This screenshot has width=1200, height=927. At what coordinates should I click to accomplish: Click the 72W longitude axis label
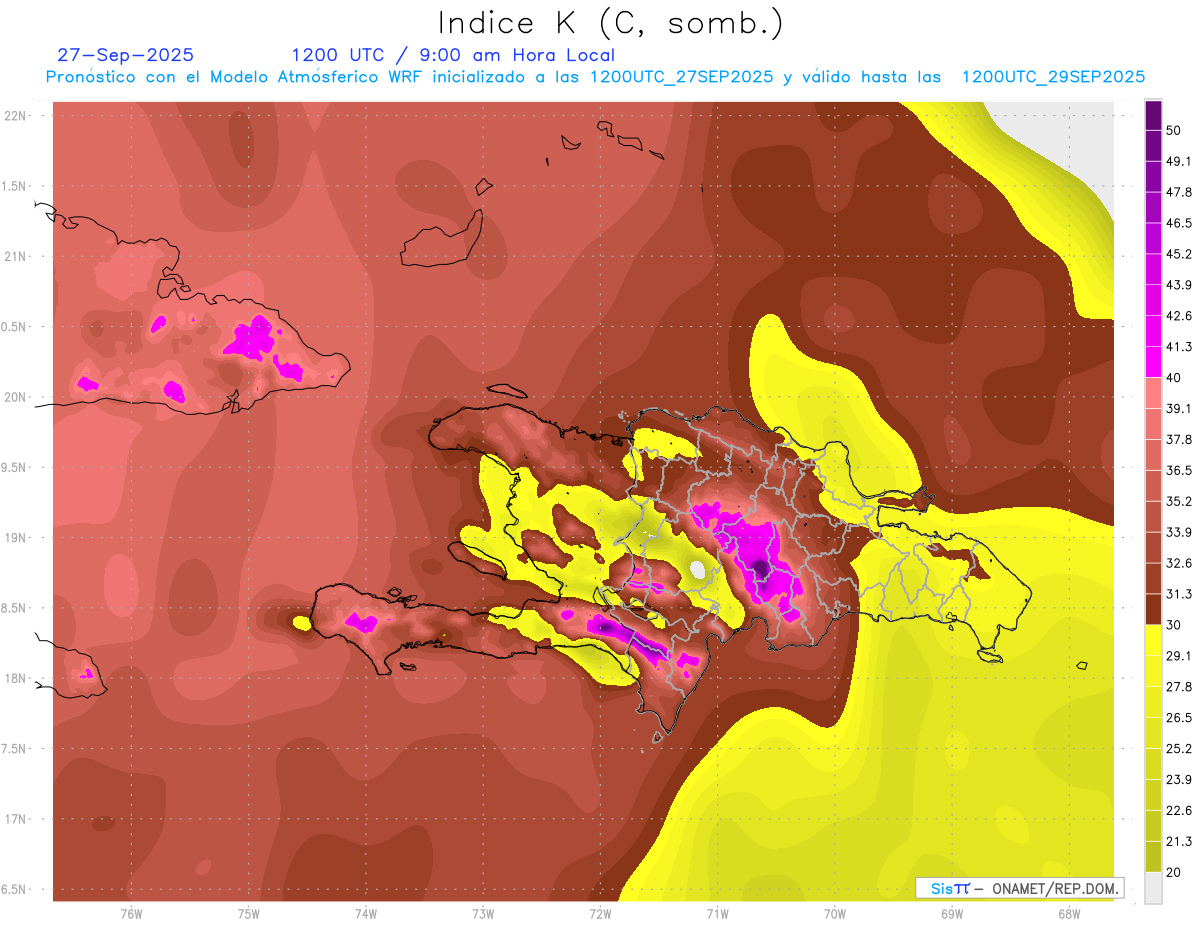click(600, 913)
